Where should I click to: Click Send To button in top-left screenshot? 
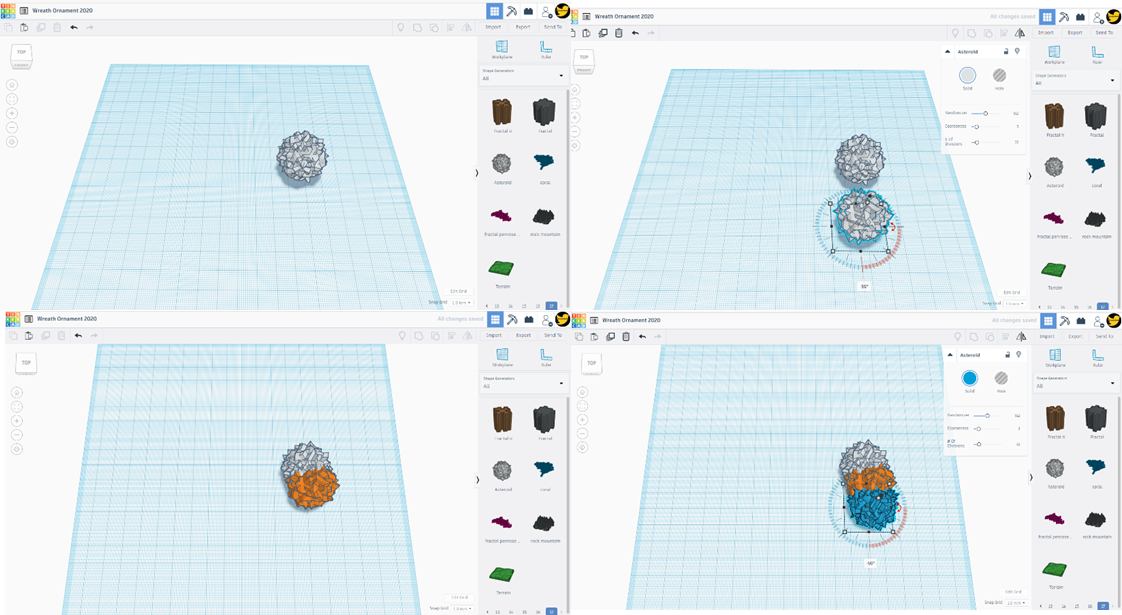[552, 27]
